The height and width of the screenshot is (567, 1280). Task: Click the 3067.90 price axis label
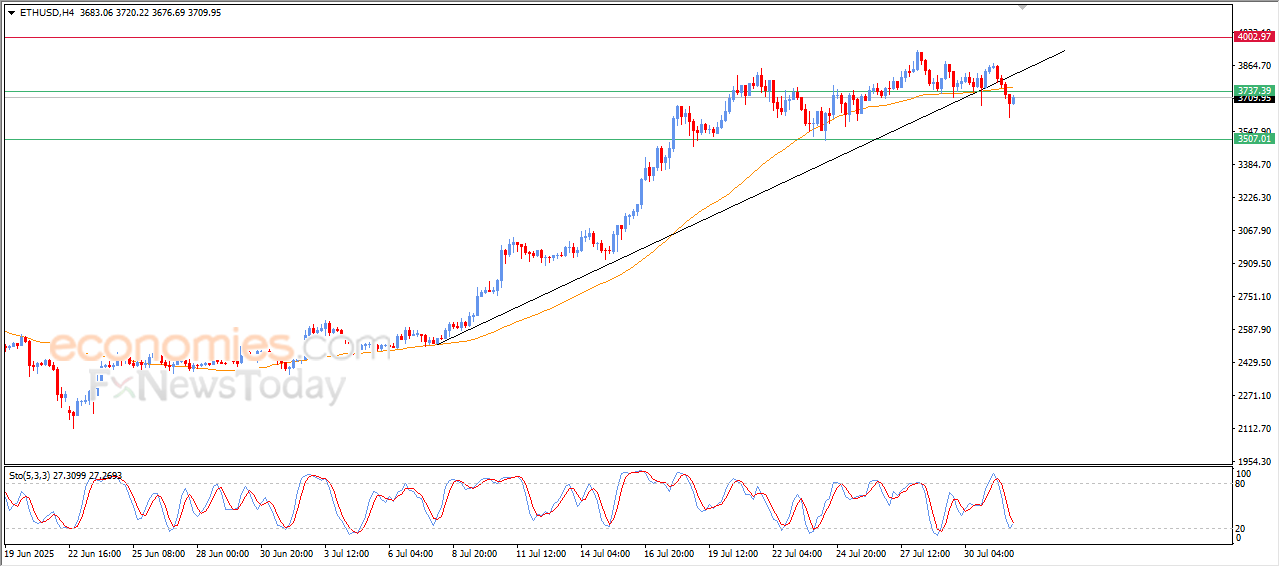tap(1254, 230)
